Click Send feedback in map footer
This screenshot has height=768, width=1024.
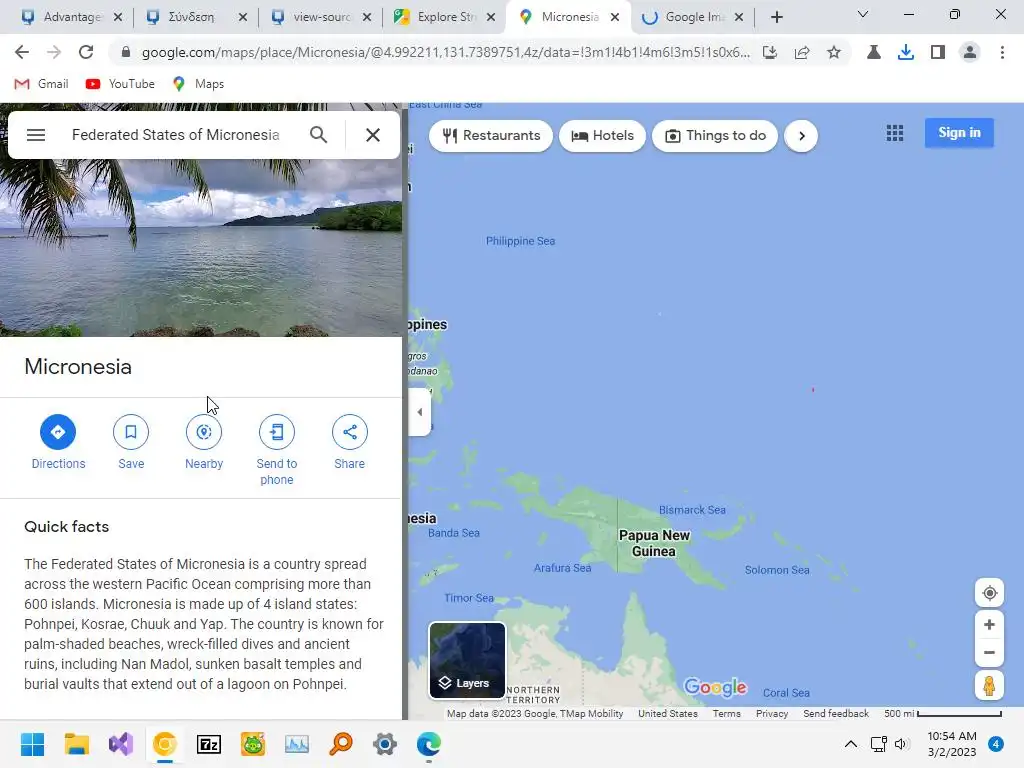tap(836, 714)
